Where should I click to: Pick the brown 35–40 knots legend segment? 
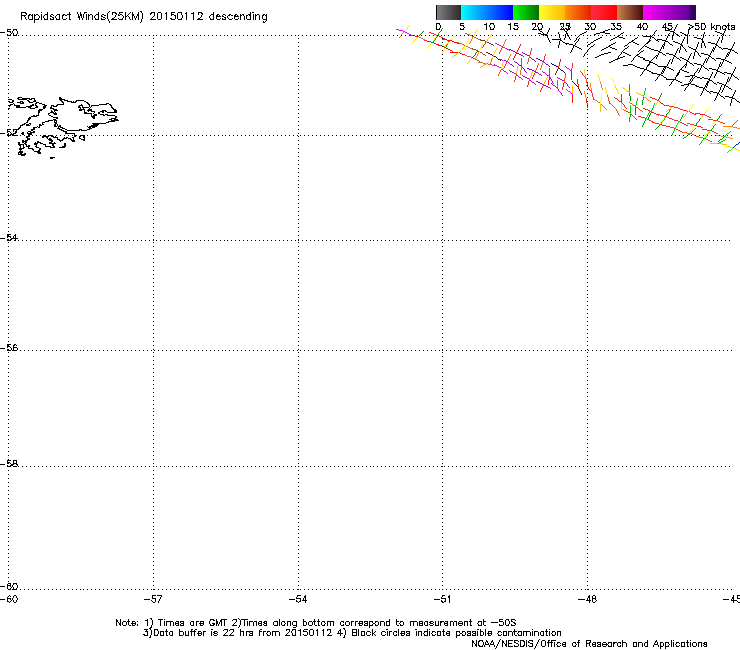[x=630, y=12]
